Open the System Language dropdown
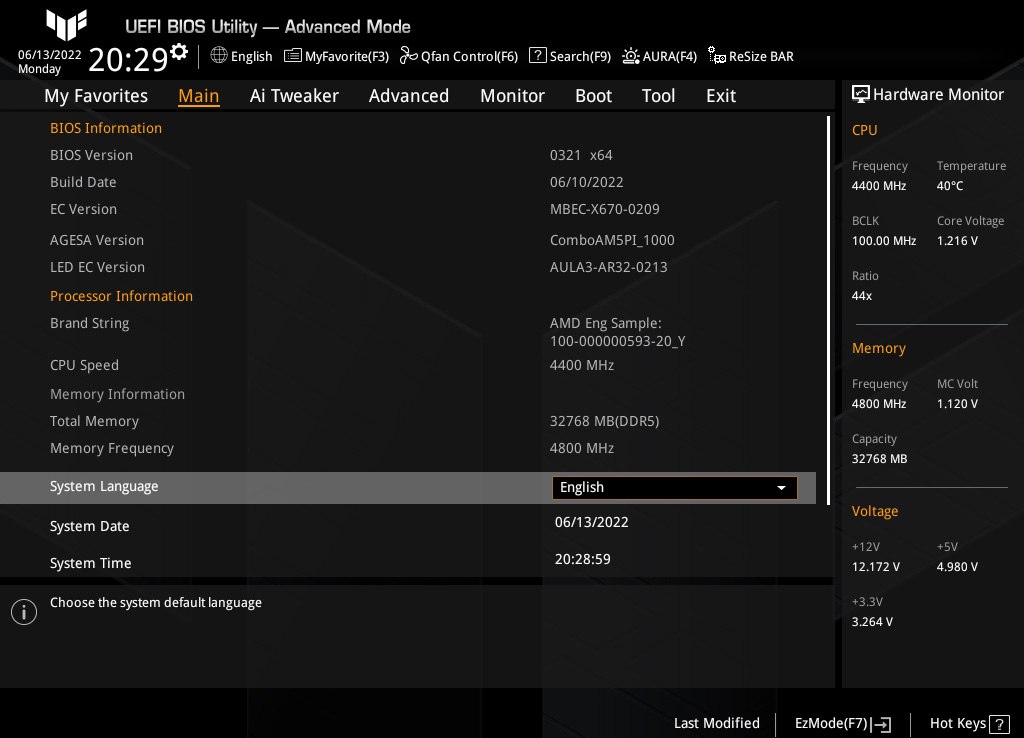 (x=675, y=488)
